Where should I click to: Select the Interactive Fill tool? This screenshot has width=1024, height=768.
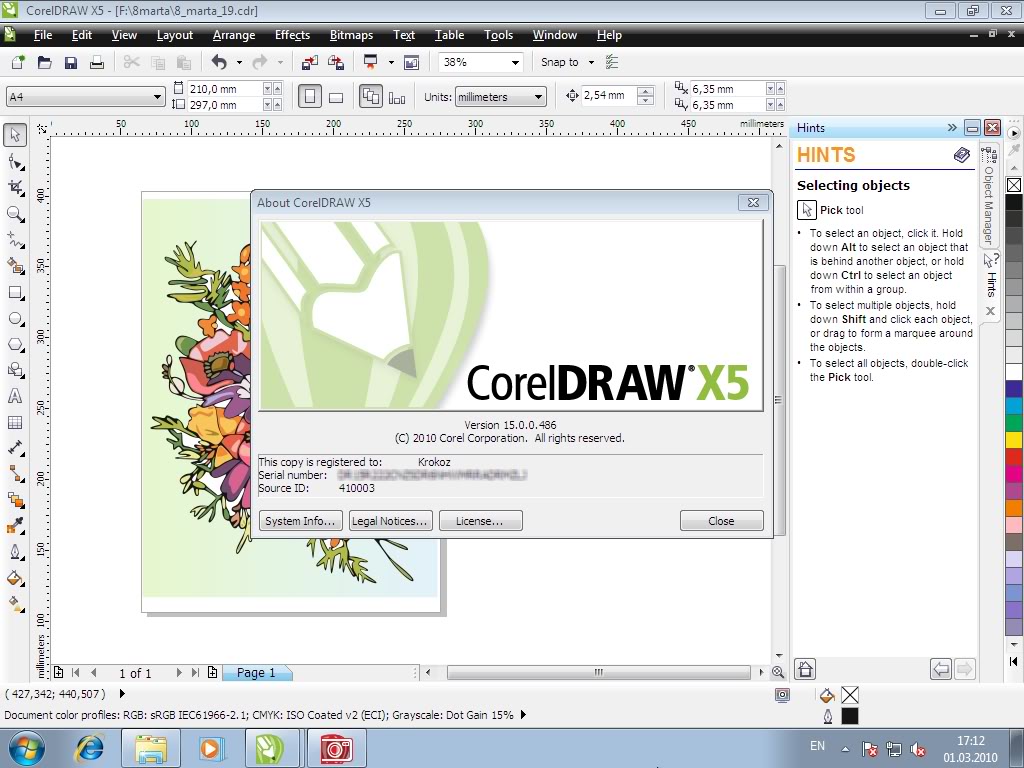click(x=15, y=605)
